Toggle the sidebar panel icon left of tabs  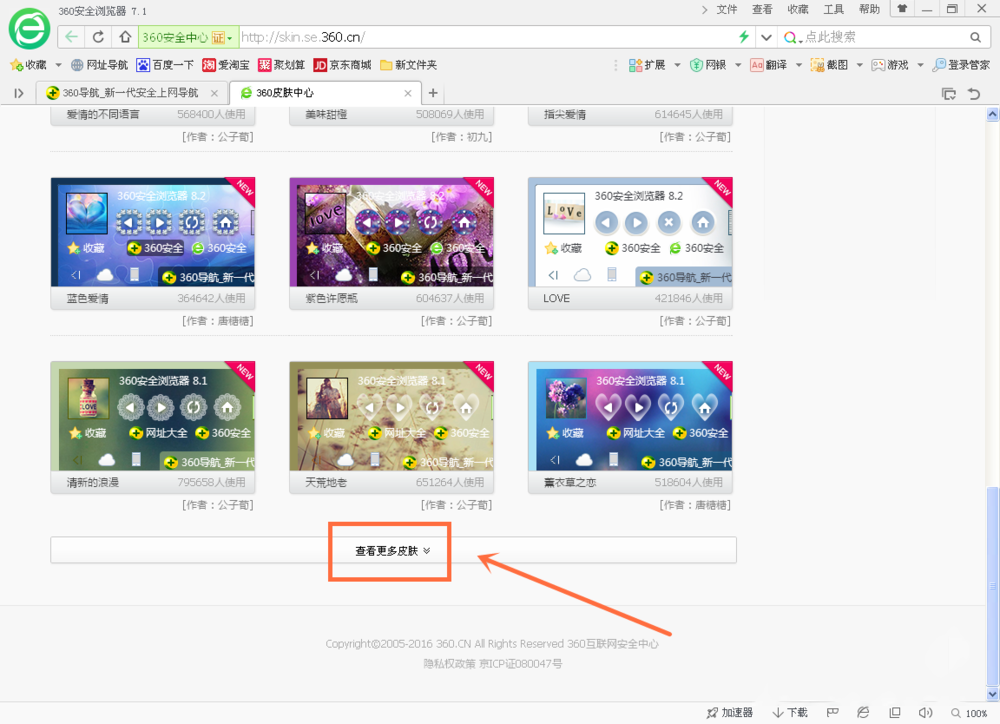19,93
